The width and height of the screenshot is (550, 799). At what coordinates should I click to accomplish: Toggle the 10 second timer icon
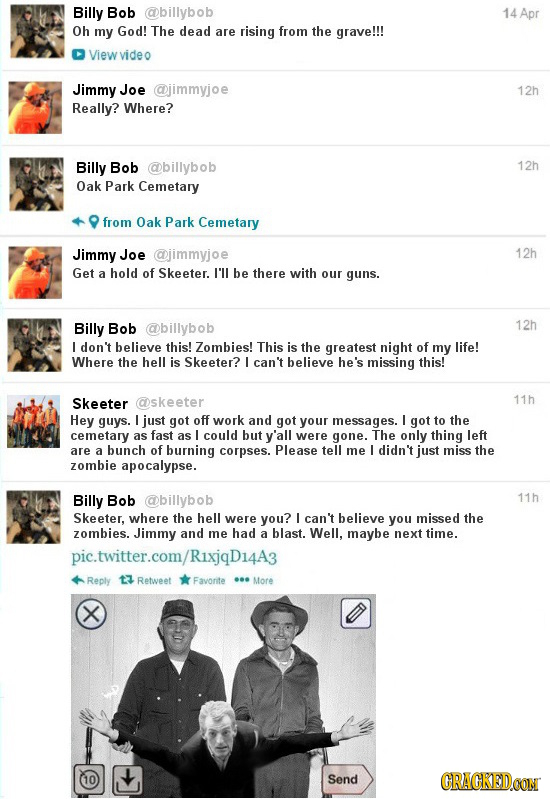pos(89,779)
